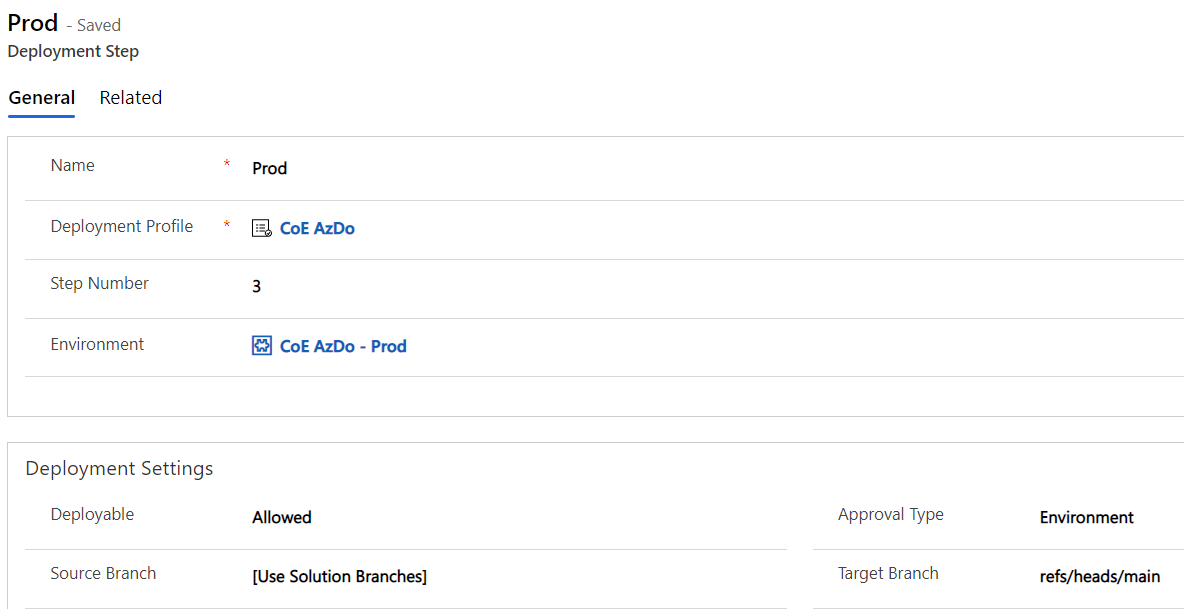Edit the Target Branch refs/heads/main value
Screen dimensions: 1184x609
click(x=1100, y=576)
